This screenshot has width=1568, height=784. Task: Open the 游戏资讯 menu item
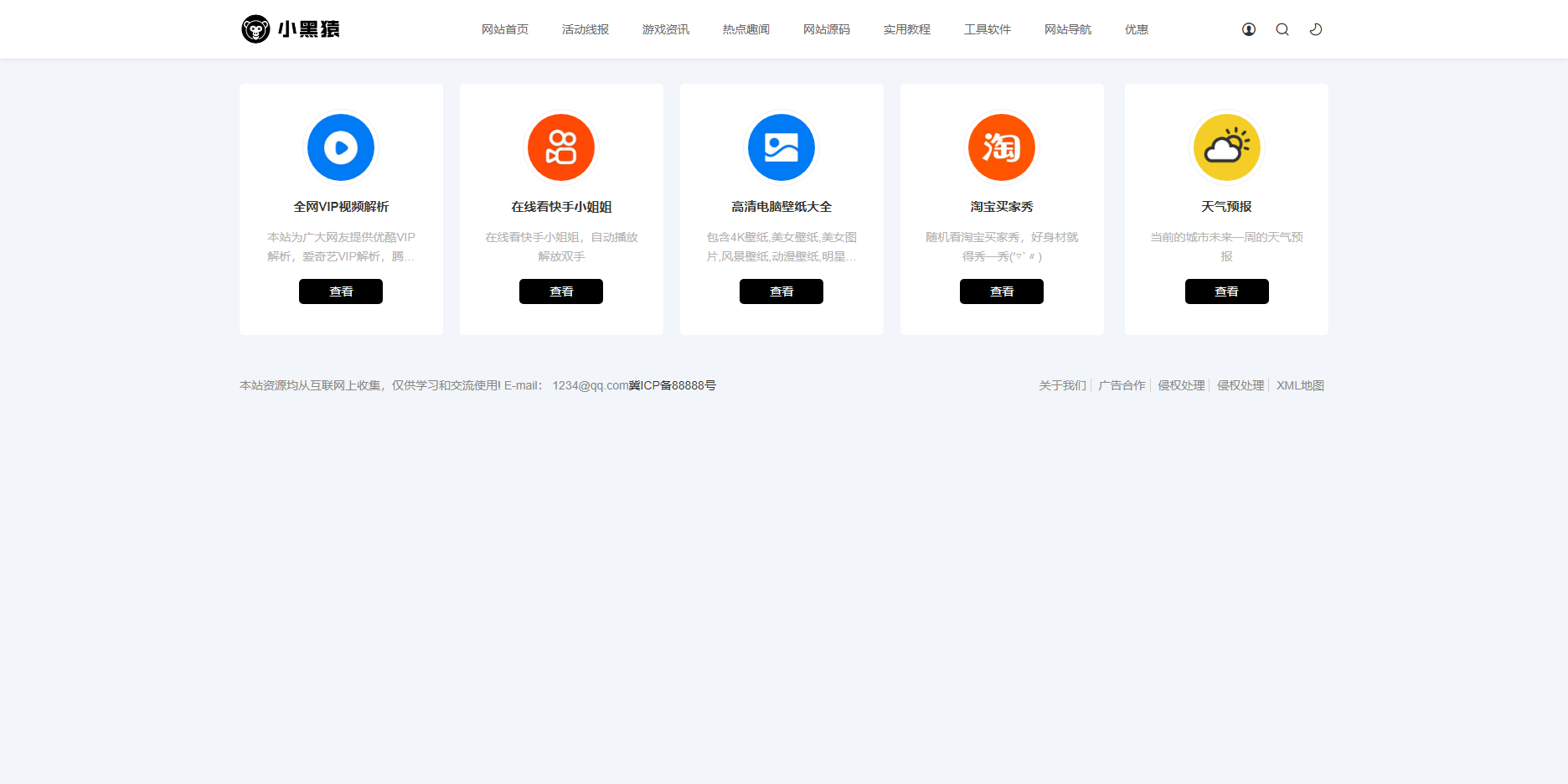pos(665,28)
